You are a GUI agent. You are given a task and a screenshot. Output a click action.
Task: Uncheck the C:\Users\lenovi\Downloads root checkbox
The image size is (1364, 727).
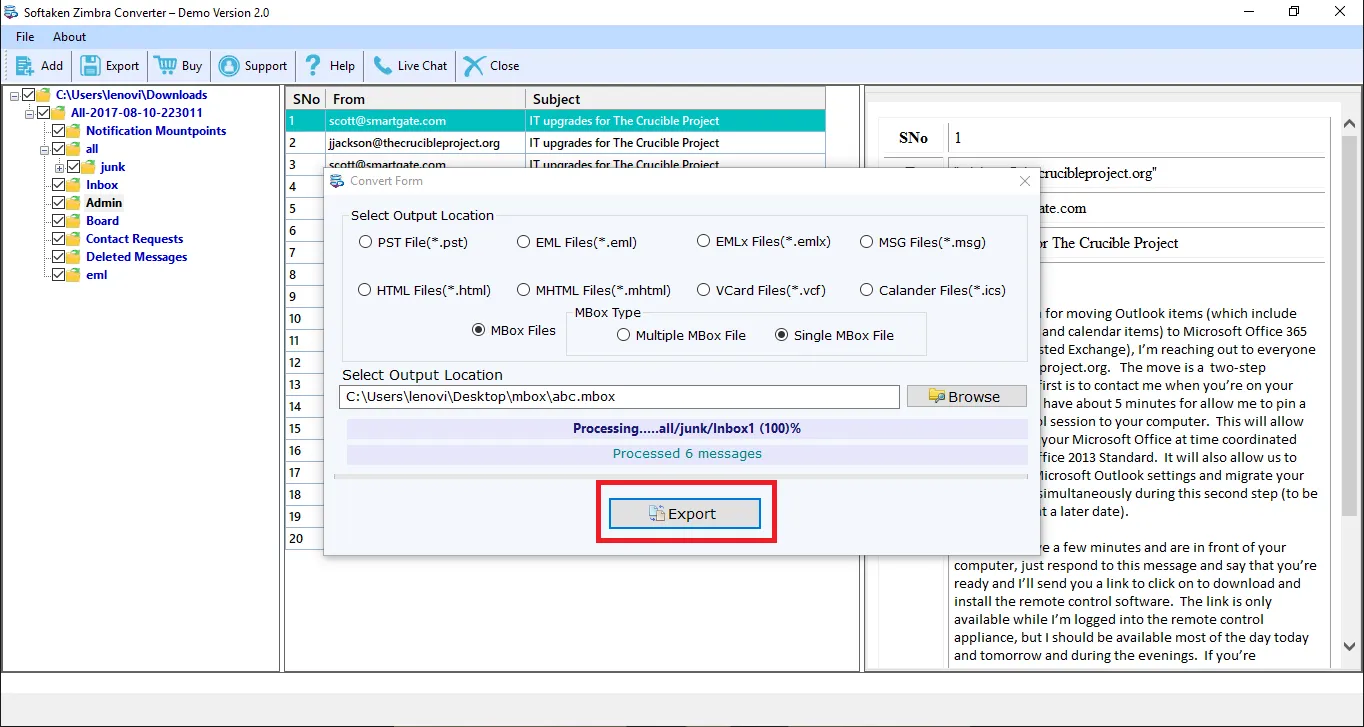coord(28,95)
